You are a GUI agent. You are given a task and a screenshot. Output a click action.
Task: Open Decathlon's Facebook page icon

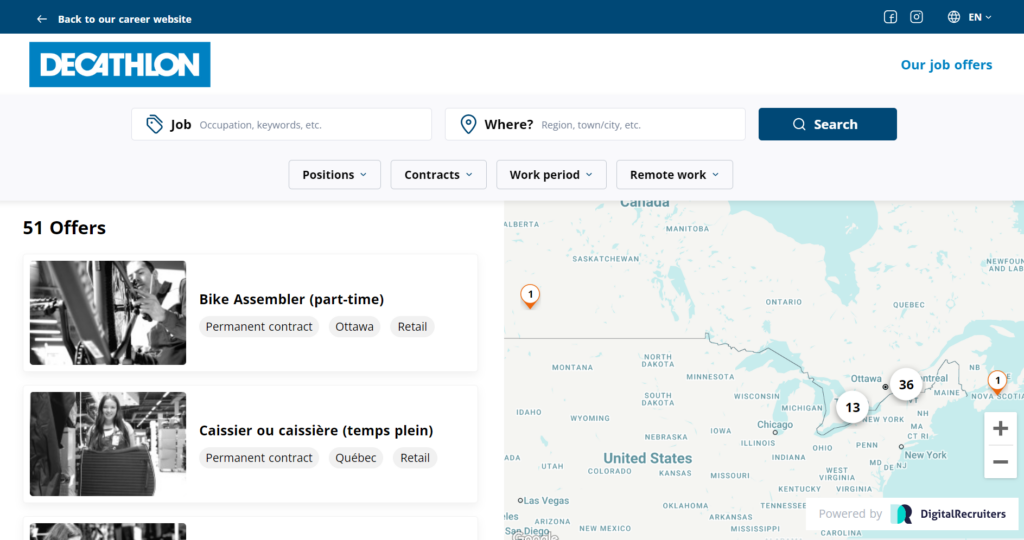(890, 17)
